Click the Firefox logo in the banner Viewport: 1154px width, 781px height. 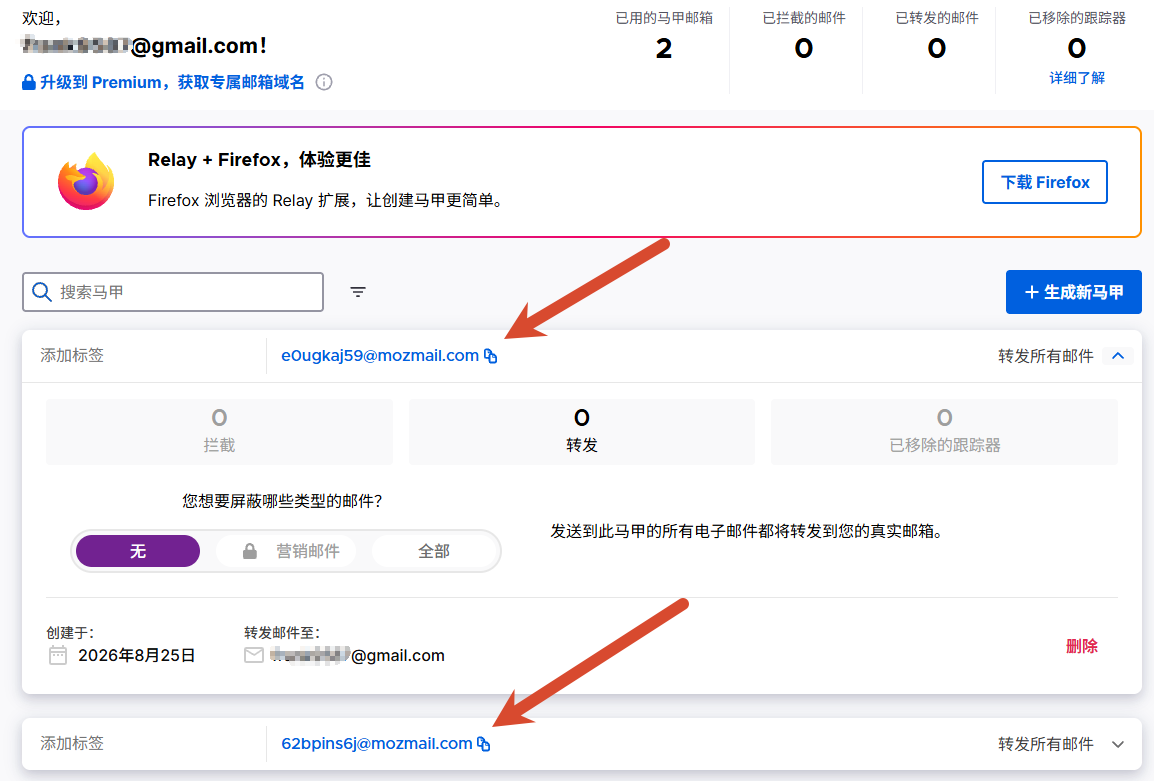(86, 182)
